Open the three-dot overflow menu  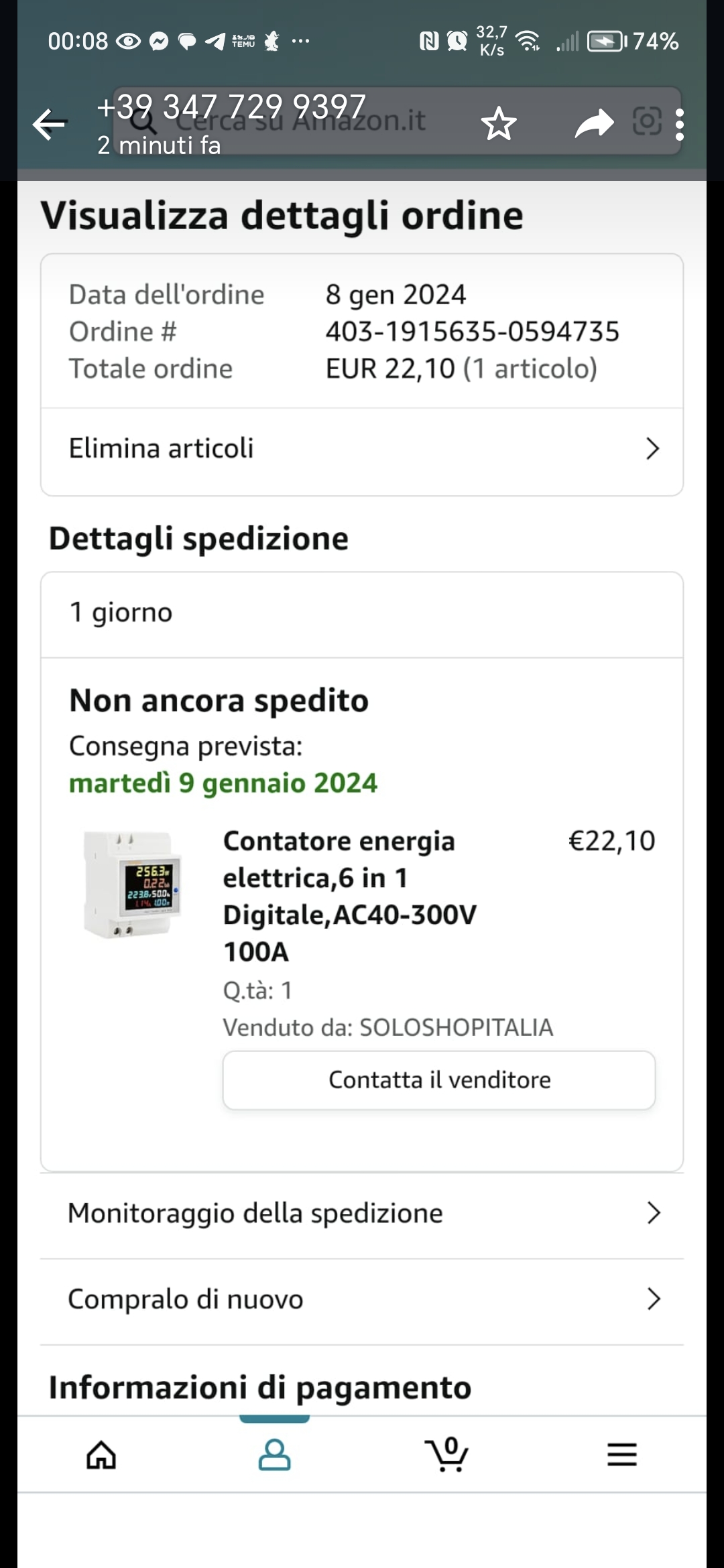click(680, 125)
